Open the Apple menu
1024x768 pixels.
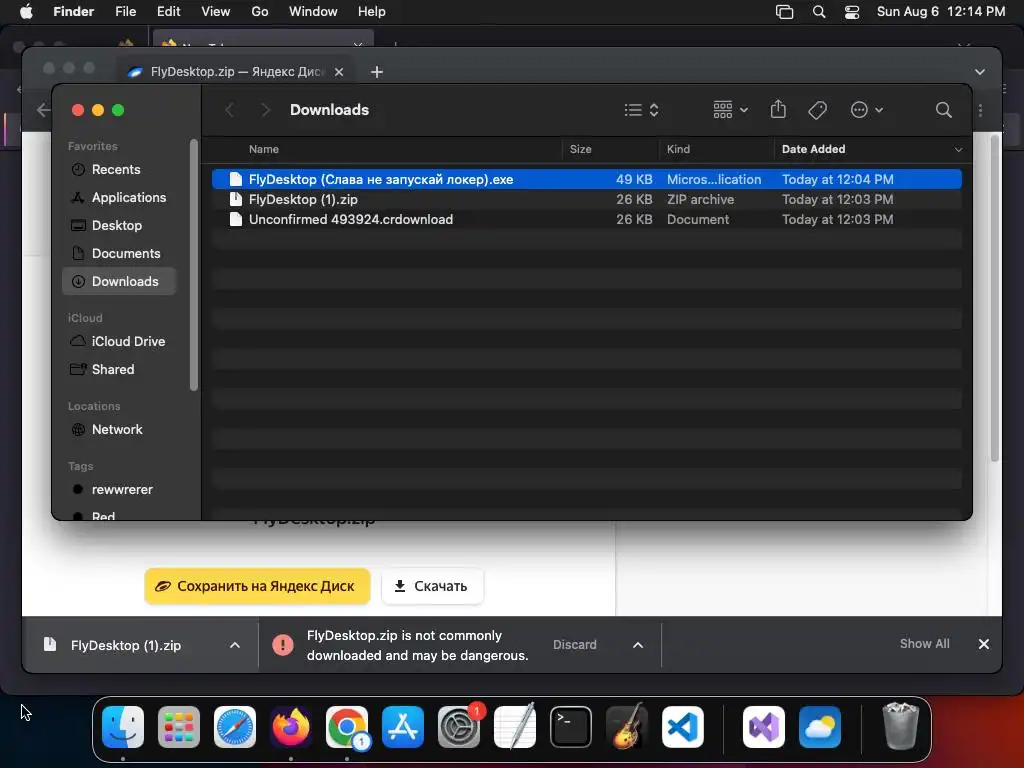pos(26,12)
